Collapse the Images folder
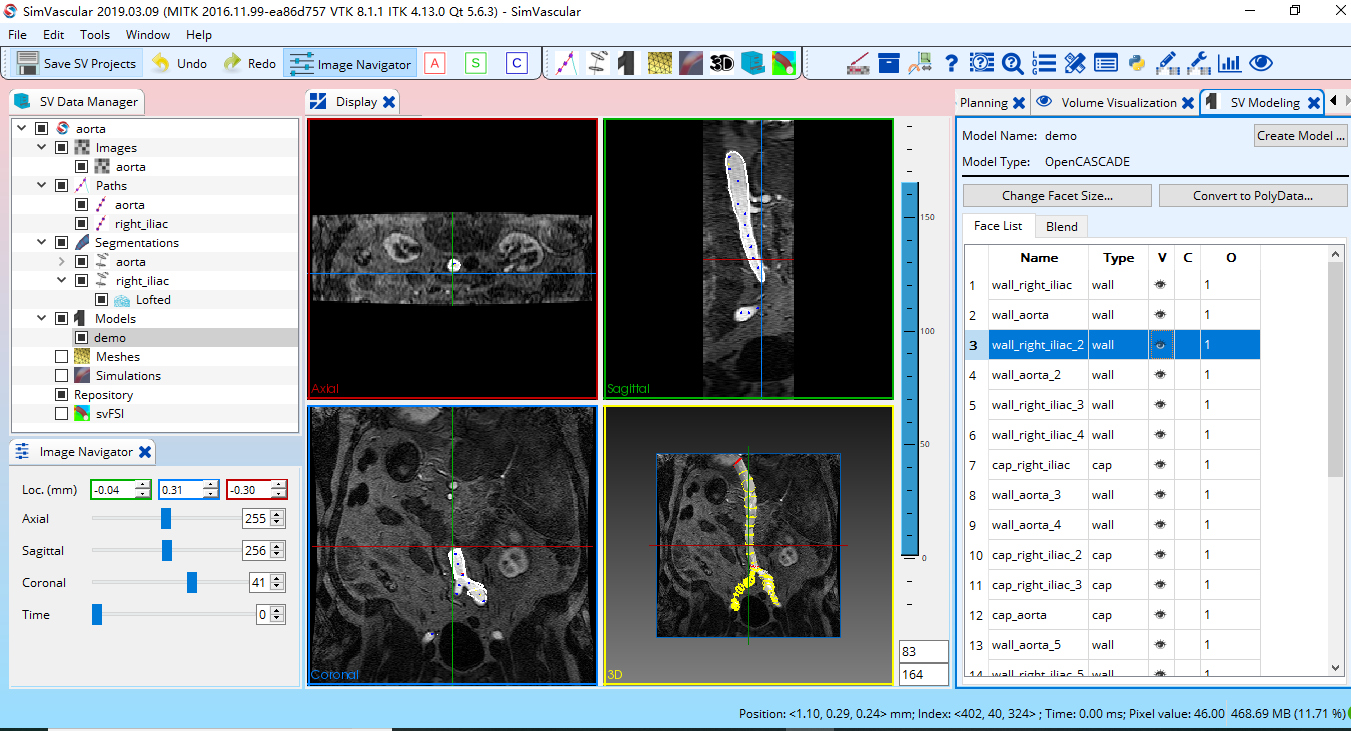 41,148
